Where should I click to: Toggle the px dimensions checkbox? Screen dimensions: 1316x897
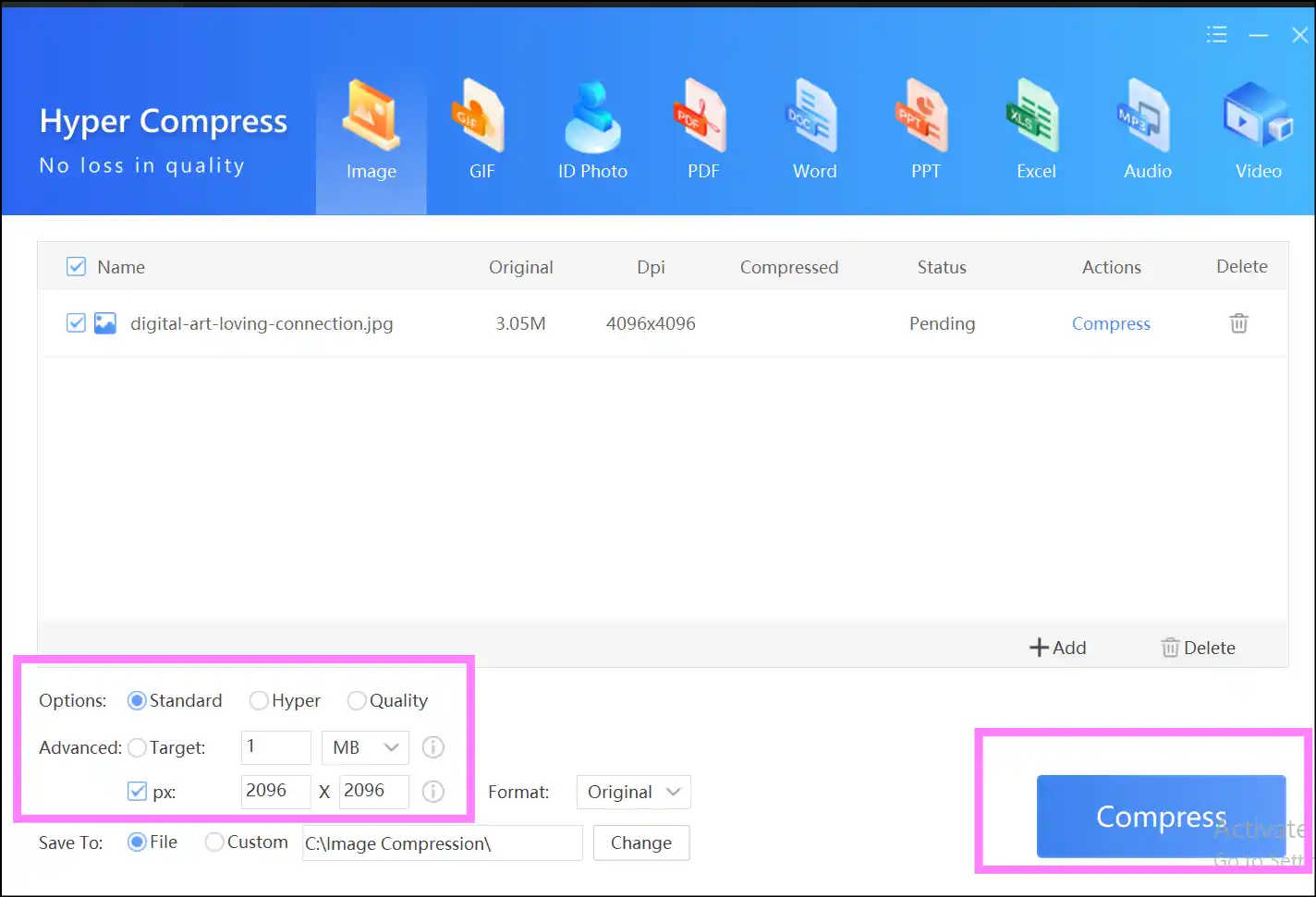(137, 792)
